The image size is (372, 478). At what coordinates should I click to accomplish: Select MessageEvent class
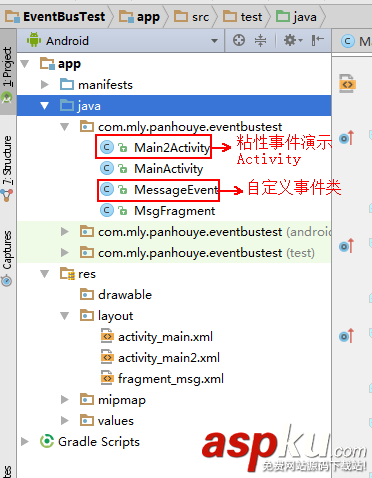coord(176,190)
